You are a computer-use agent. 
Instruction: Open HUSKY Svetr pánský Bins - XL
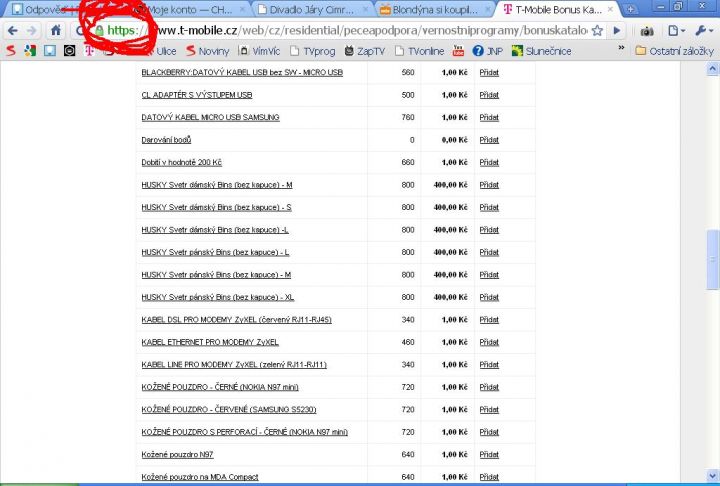pos(218,298)
